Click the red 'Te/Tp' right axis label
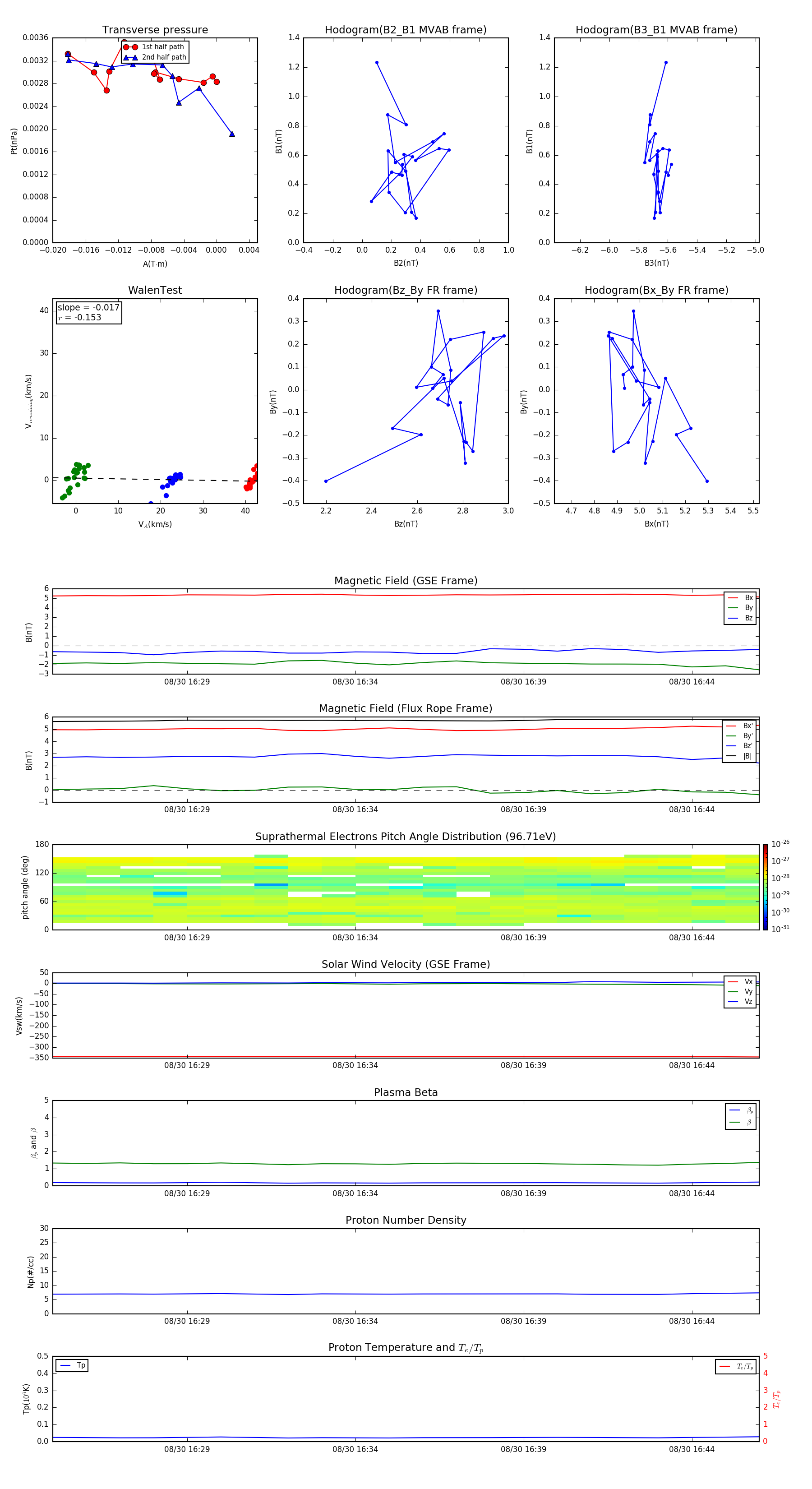 click(776, 1399)
